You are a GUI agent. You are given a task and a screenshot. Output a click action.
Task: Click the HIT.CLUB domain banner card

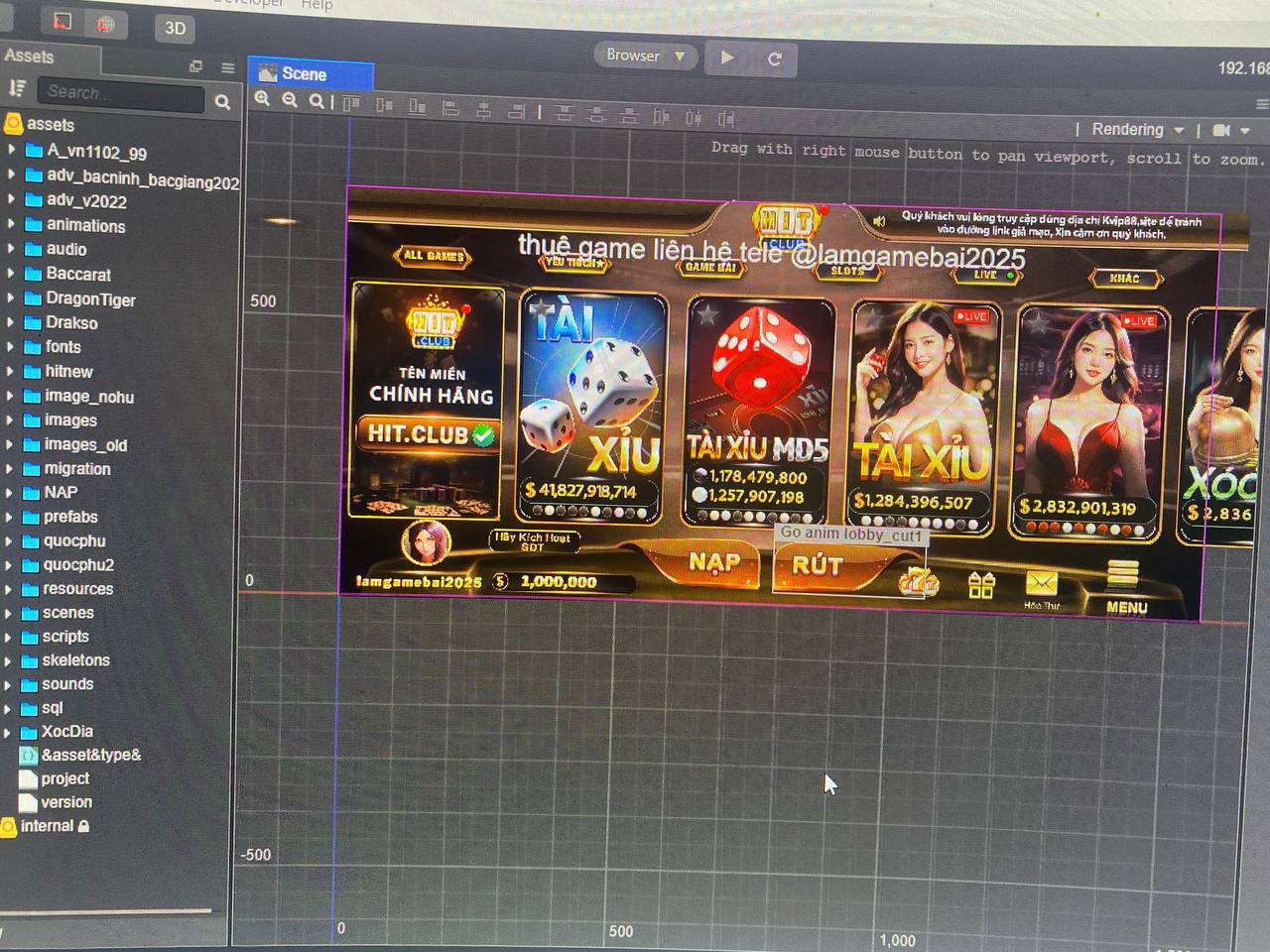(429, 400)
